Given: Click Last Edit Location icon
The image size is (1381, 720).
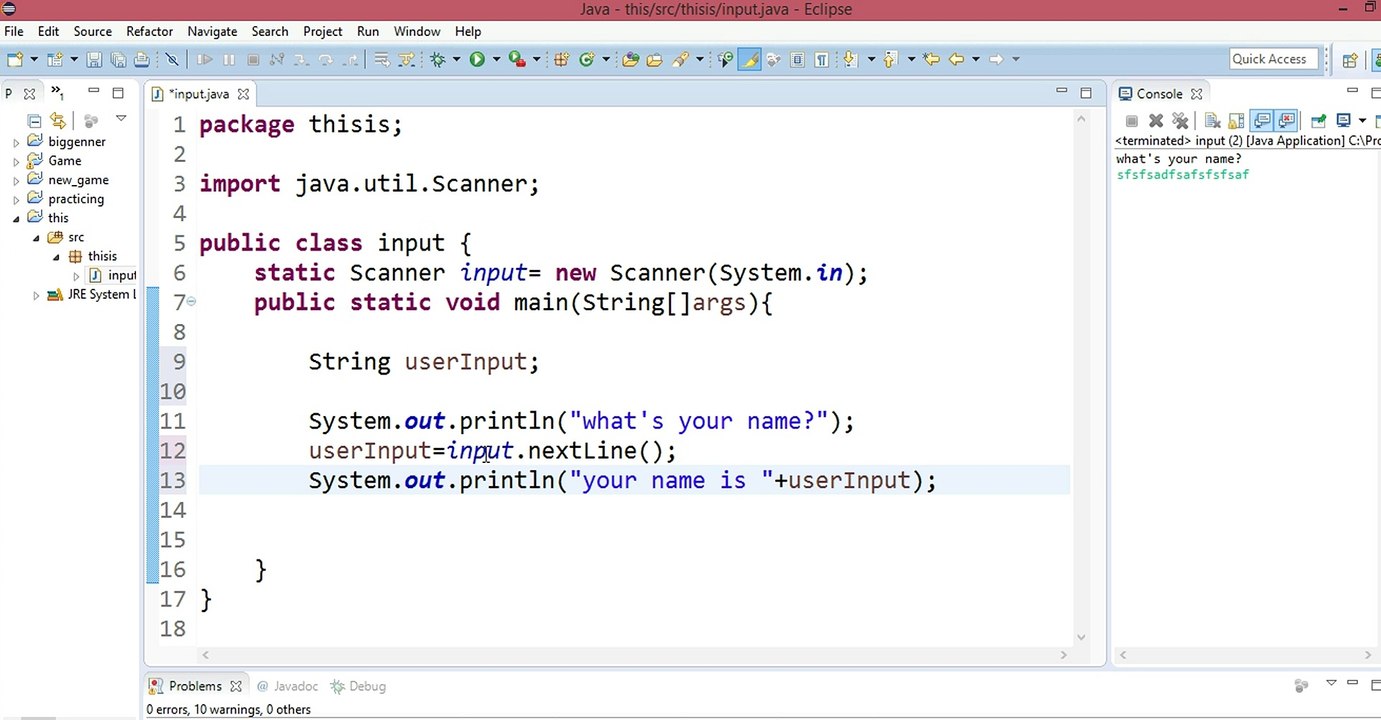Looking at the screenshot, I should tap(931, 59).
